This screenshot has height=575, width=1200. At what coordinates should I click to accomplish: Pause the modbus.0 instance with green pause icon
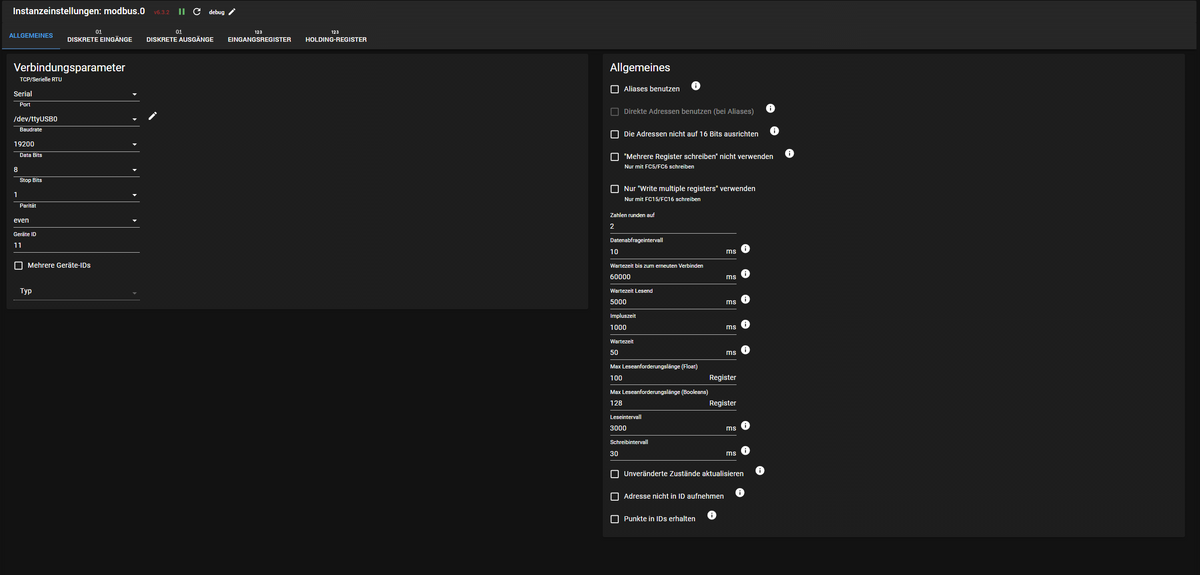pos(182,12)
